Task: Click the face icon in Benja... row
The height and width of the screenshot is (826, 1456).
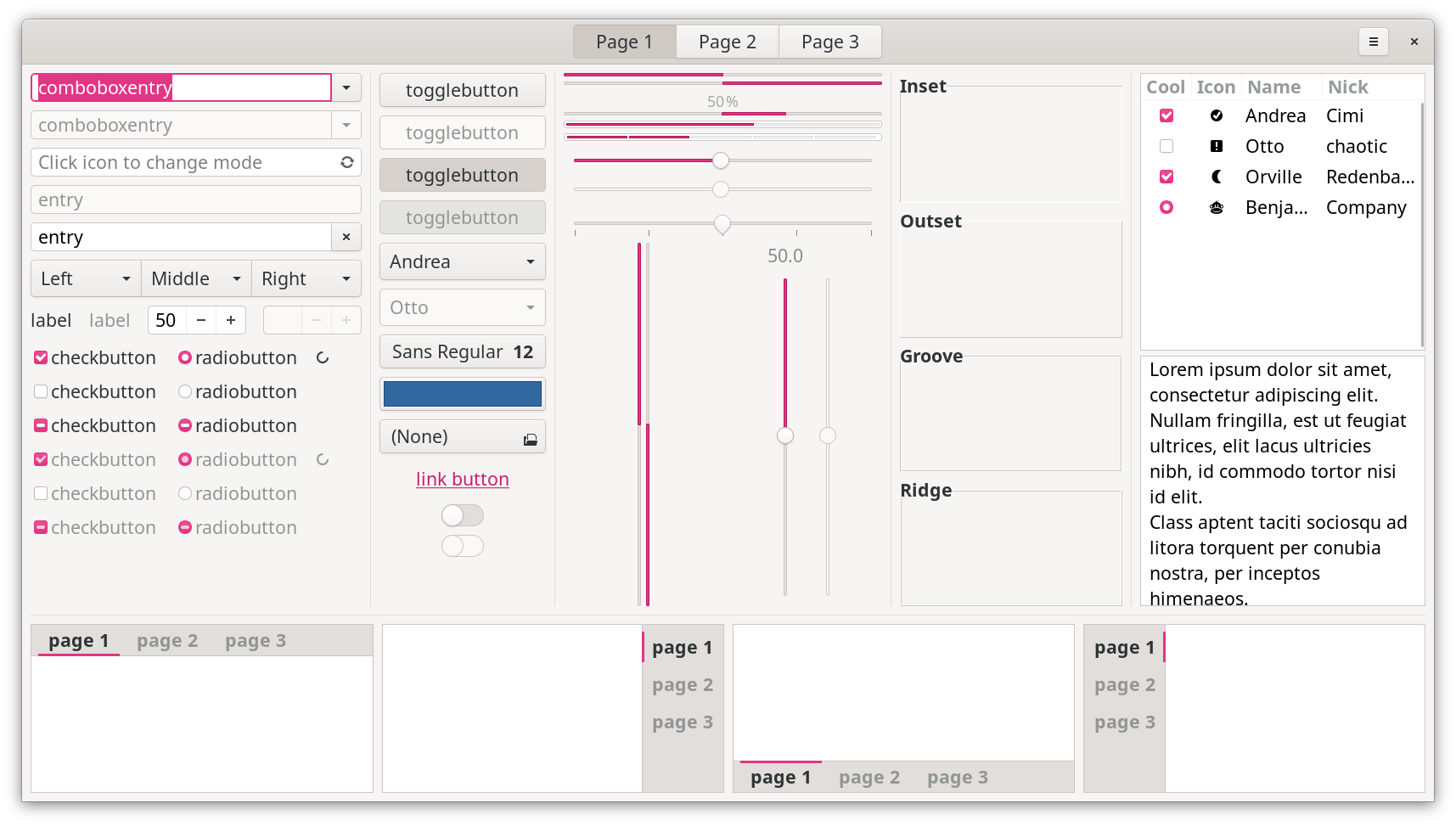Action: pyautogui.click(x=1217, y=207)
